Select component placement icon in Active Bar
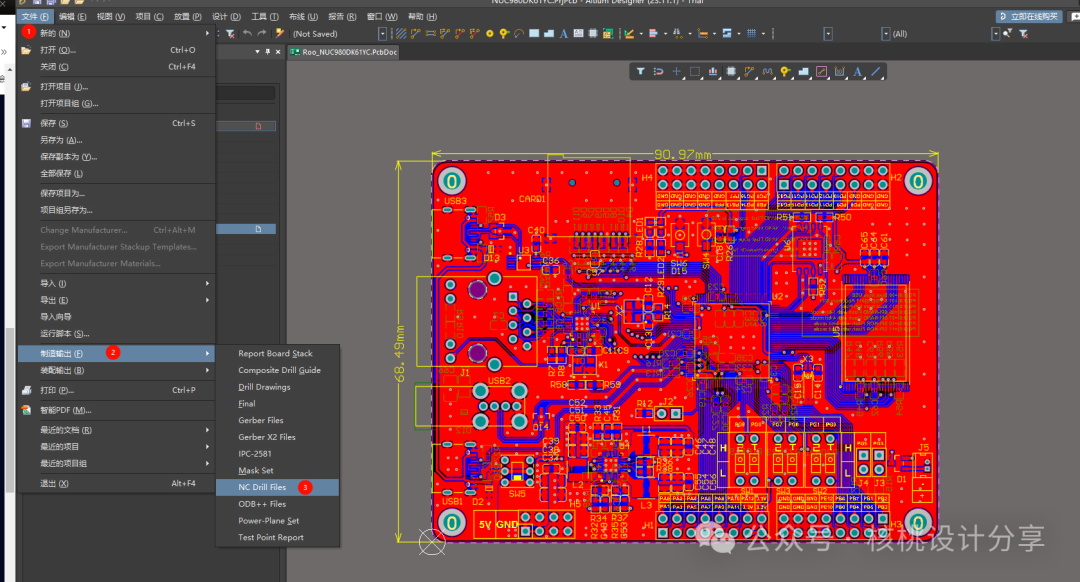This screenshot has width=1080, height=582. [x=731, y=71]
